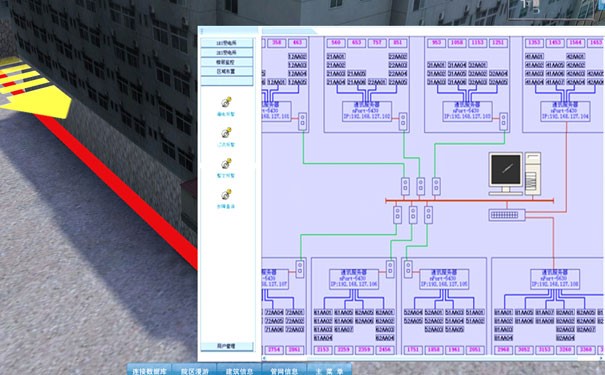The height and width of the screenshot is (375, 605).
Task: Open the 1#变电所 side menu item
Action: (x=227, y=43)
